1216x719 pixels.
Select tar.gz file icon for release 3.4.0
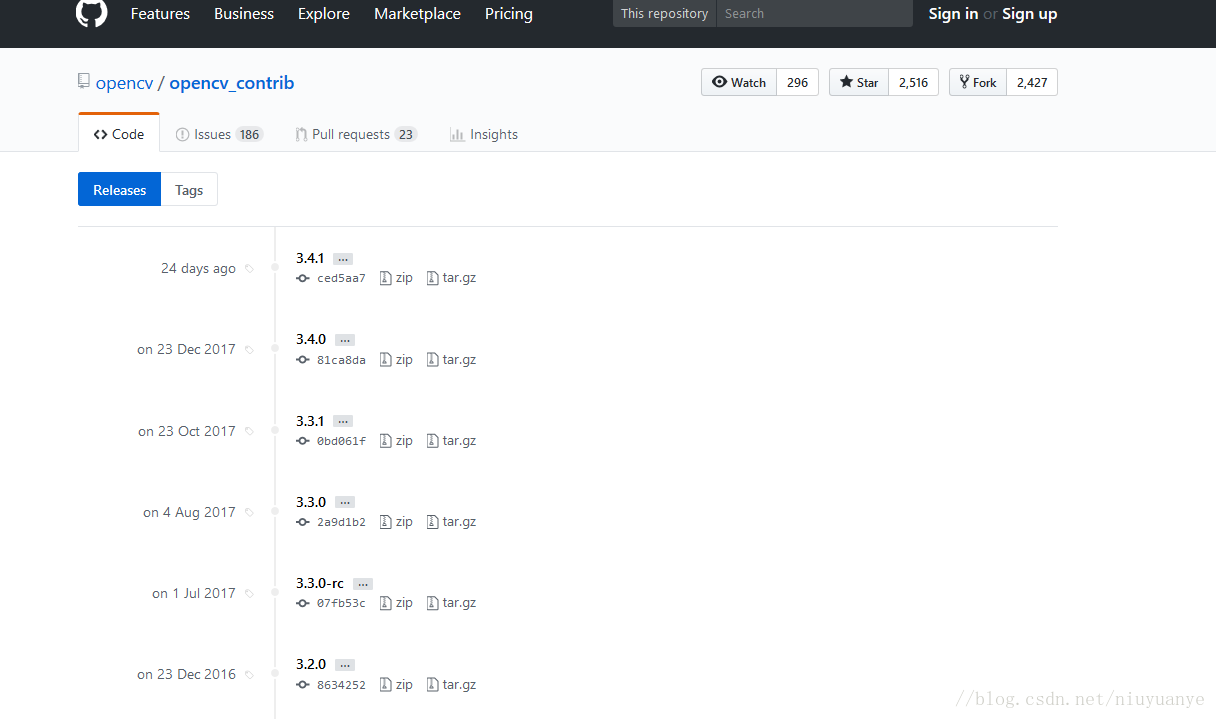pos(433,360)
